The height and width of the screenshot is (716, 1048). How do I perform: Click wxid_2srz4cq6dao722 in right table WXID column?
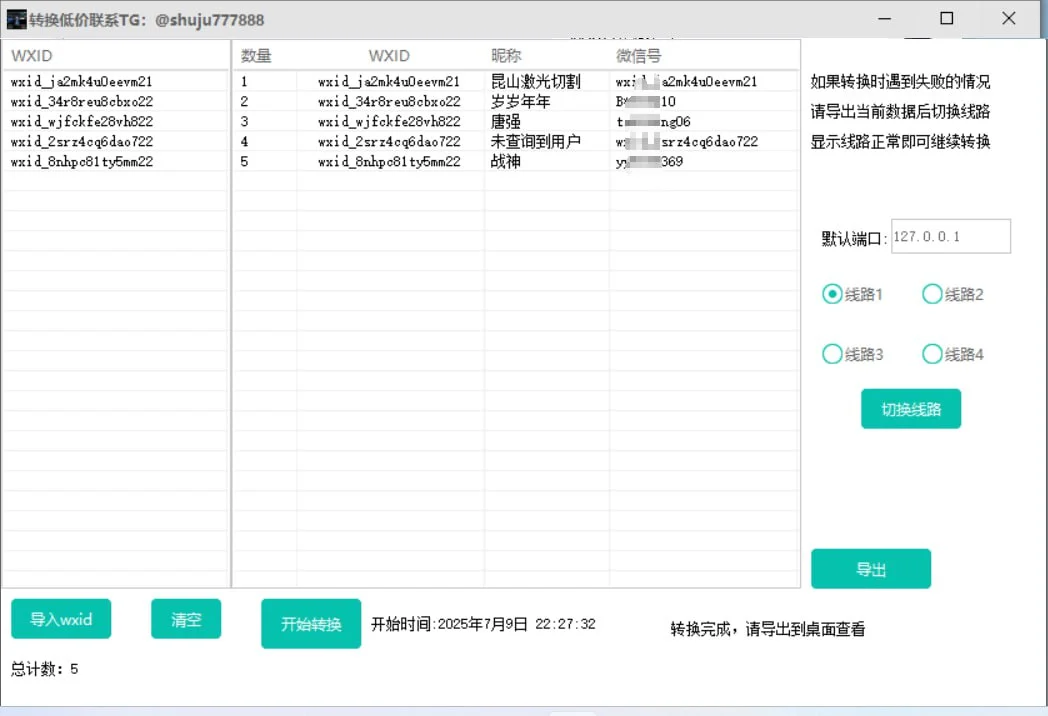pos(389,141)
